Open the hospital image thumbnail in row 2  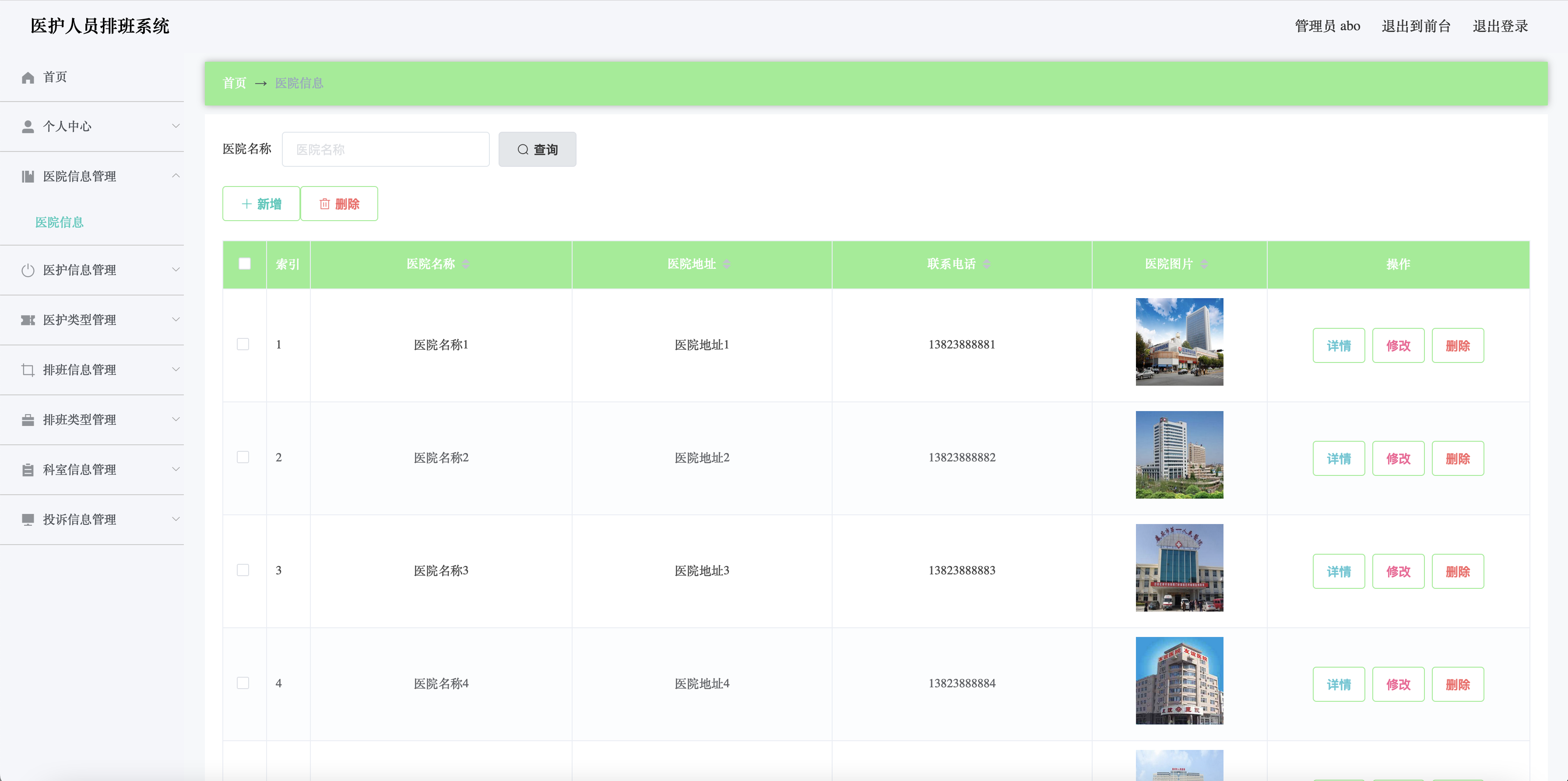(1180, 455)
